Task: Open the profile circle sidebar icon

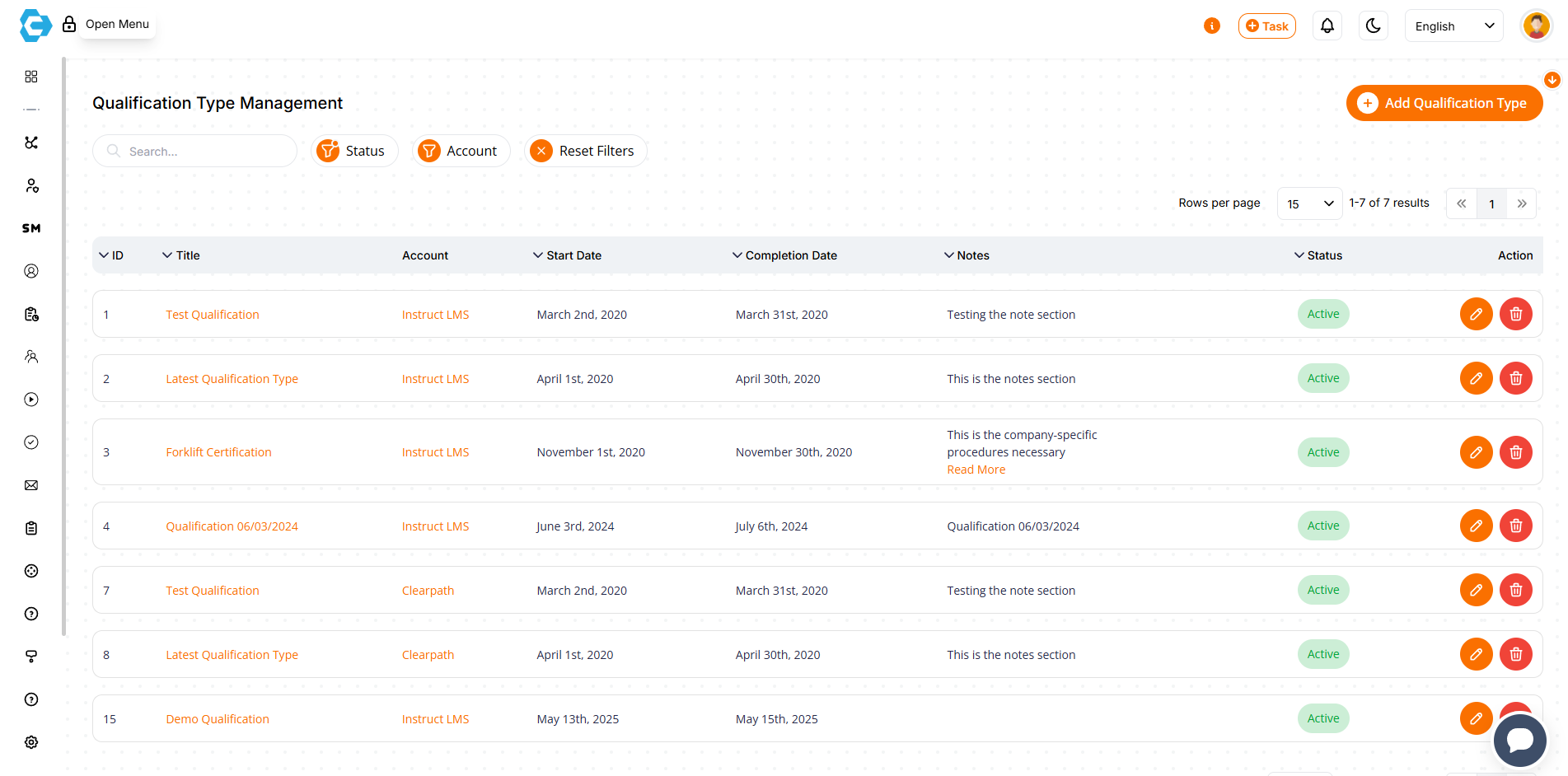Action: tap(31, 271)
